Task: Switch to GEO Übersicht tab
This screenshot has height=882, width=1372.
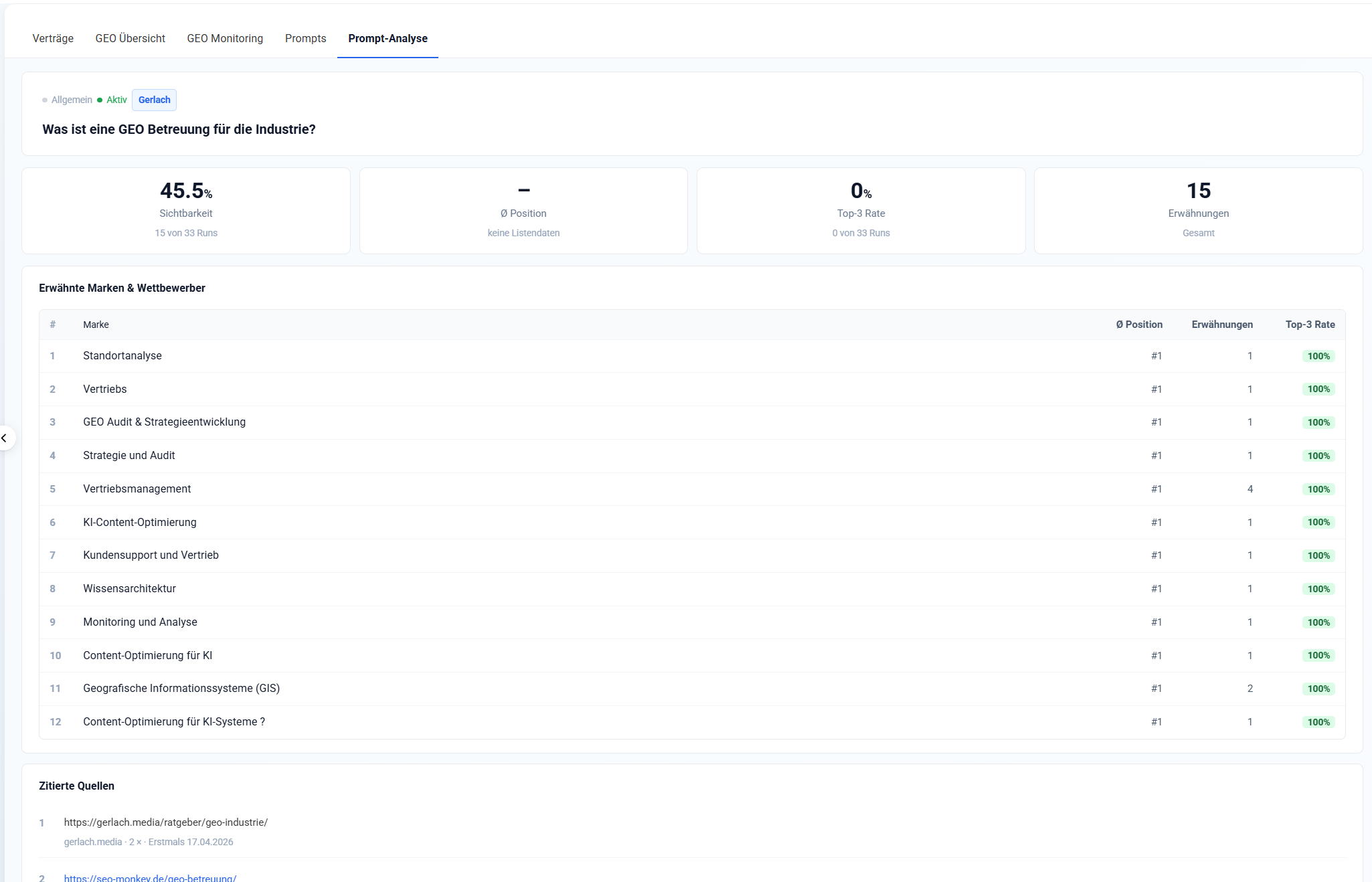Action: 130,39
